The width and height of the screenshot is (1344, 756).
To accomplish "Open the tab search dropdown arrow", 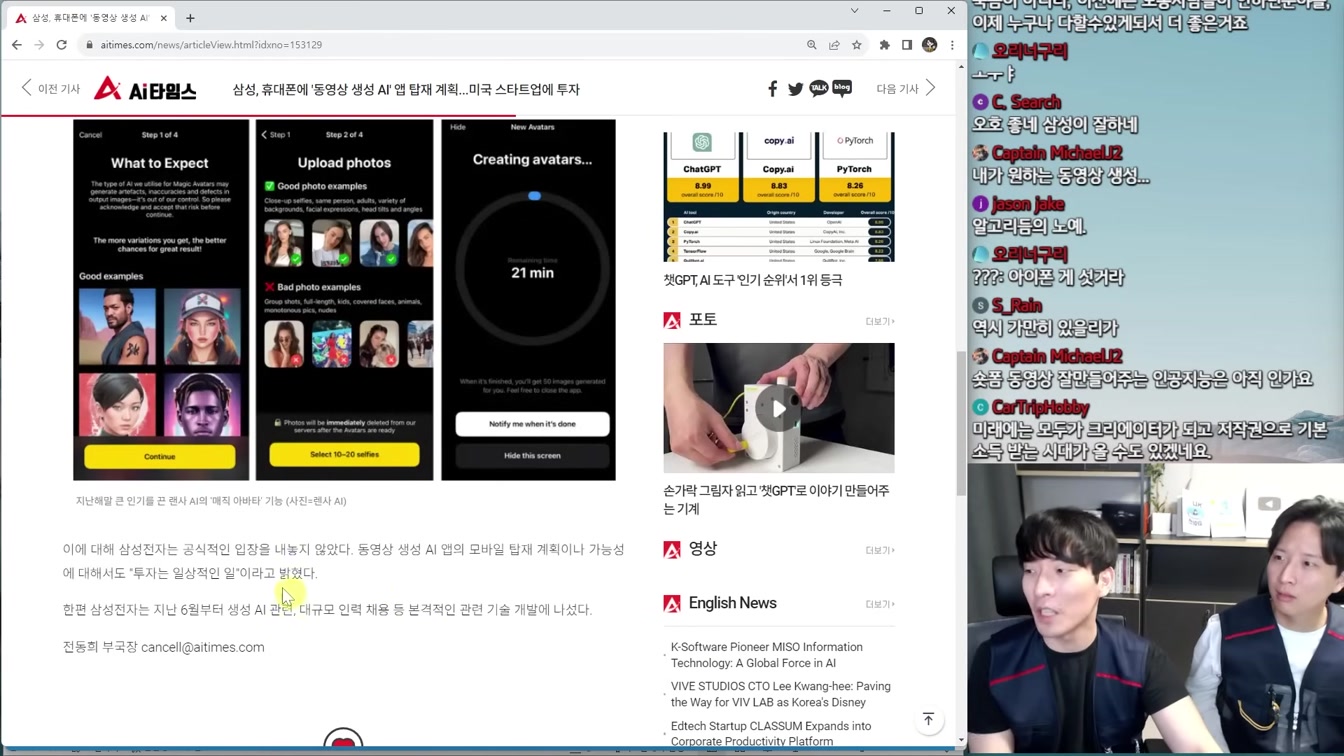I will point(854,11).
